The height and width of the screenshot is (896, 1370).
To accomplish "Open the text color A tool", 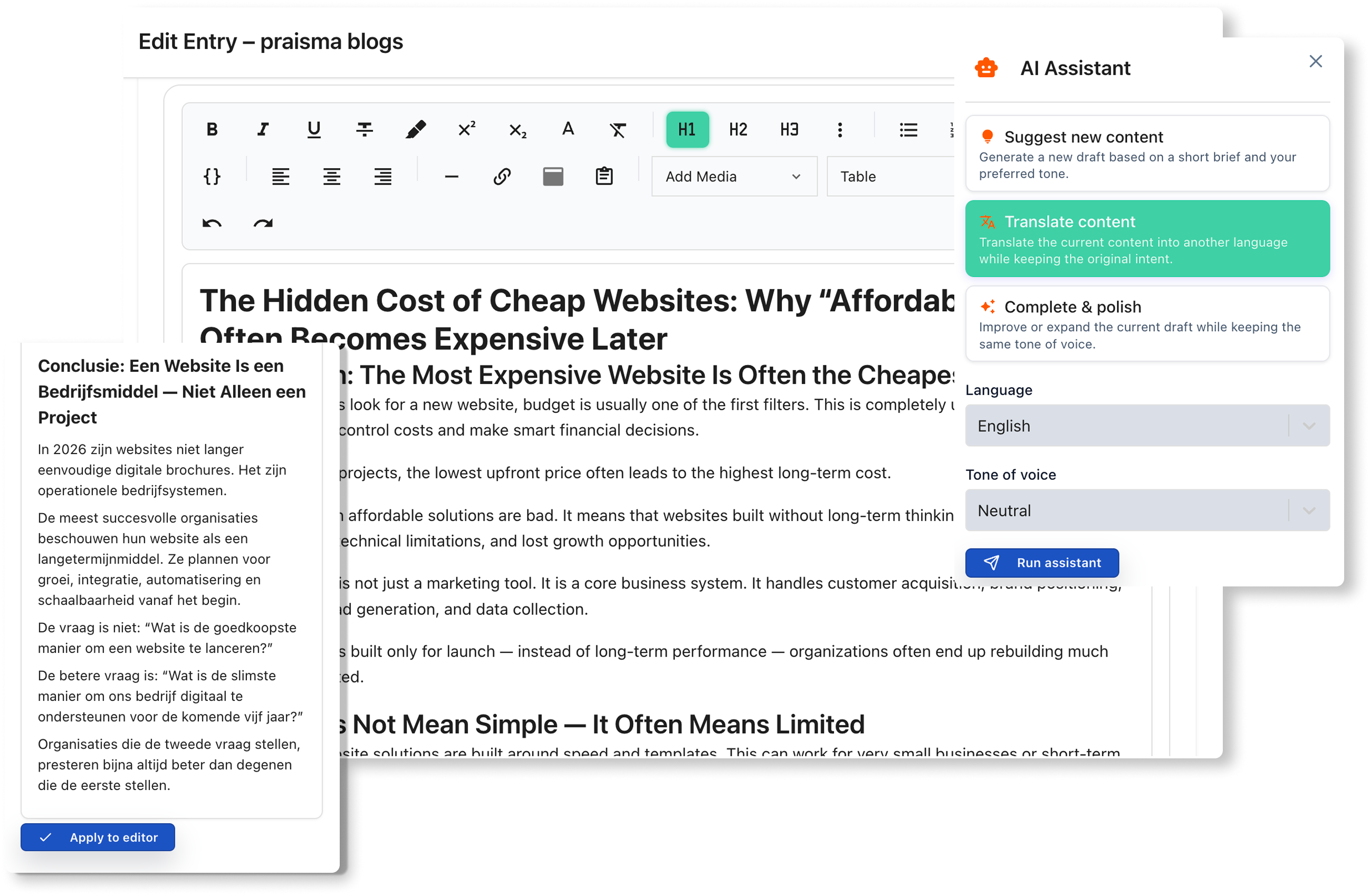I will (568, 130).
